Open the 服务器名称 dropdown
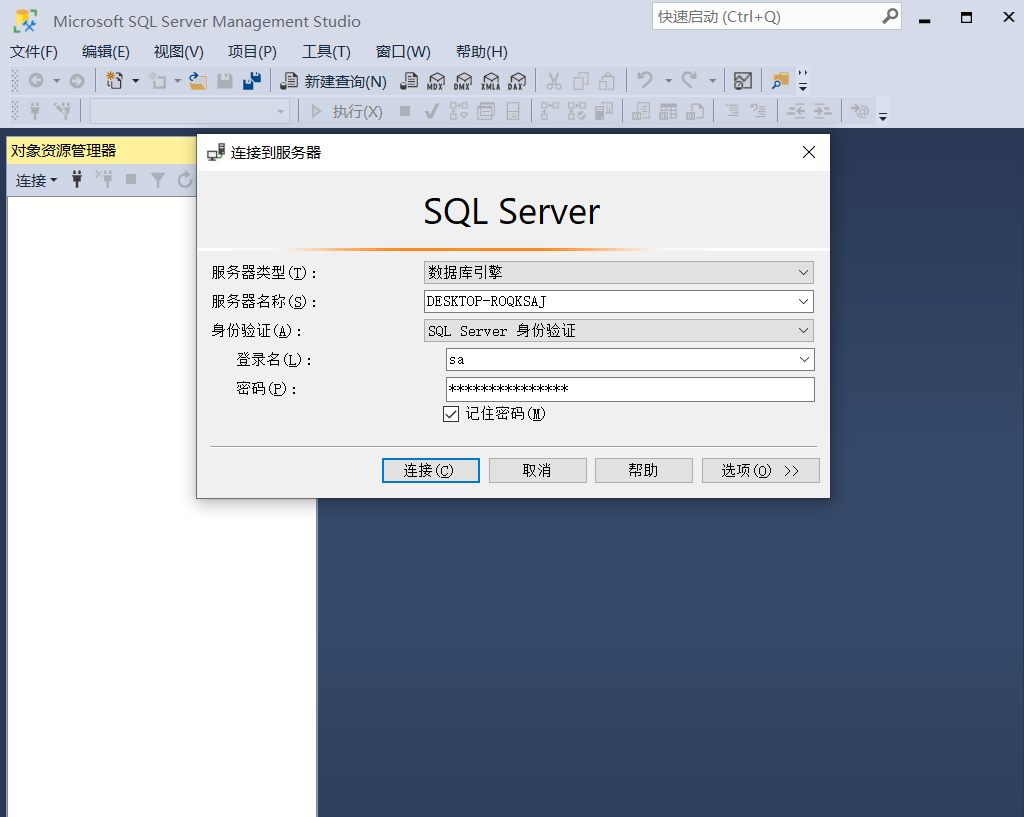Screen dimensions: 1024x817 (x=803, y=301)
